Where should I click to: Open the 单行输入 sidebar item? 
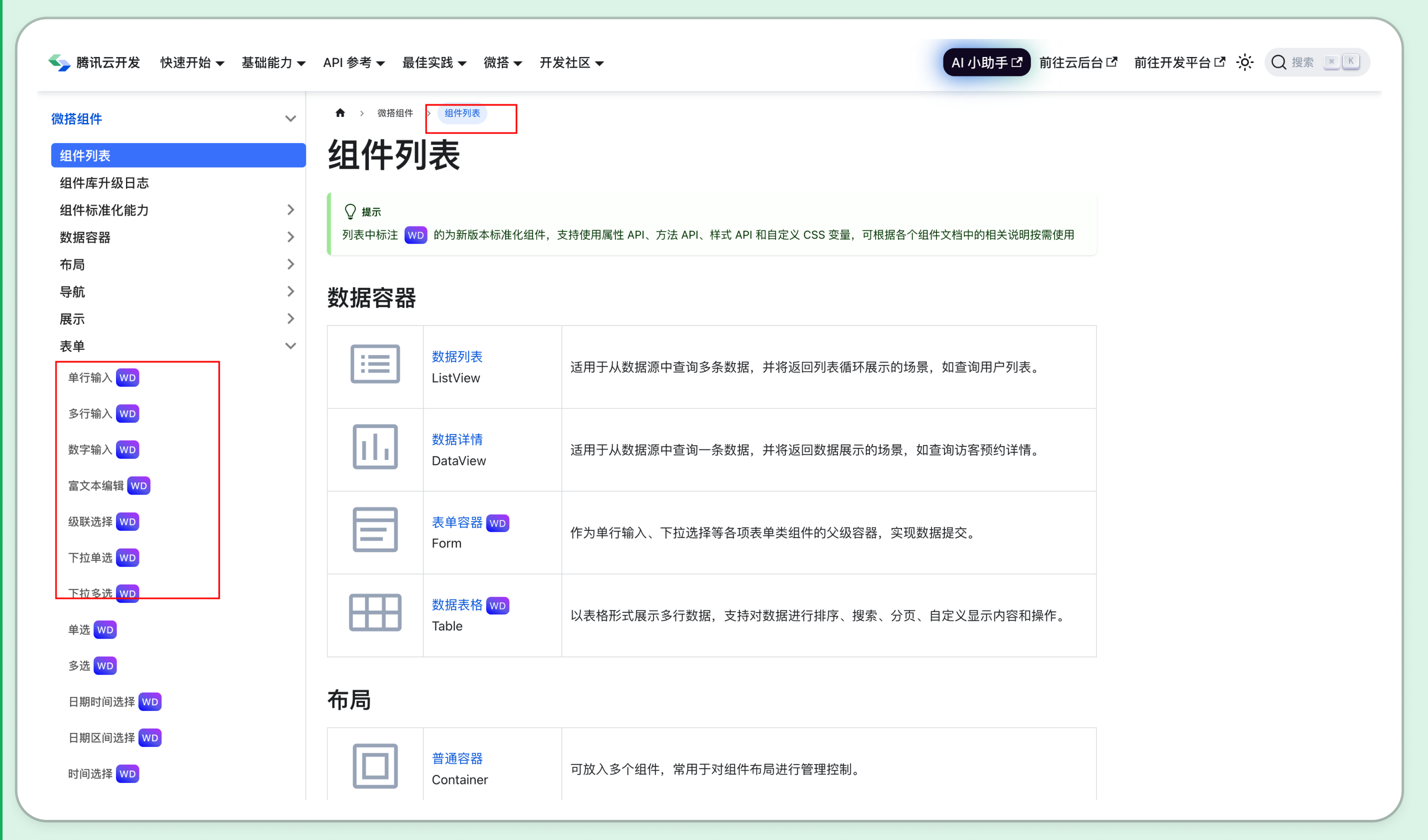click(103, 377)
